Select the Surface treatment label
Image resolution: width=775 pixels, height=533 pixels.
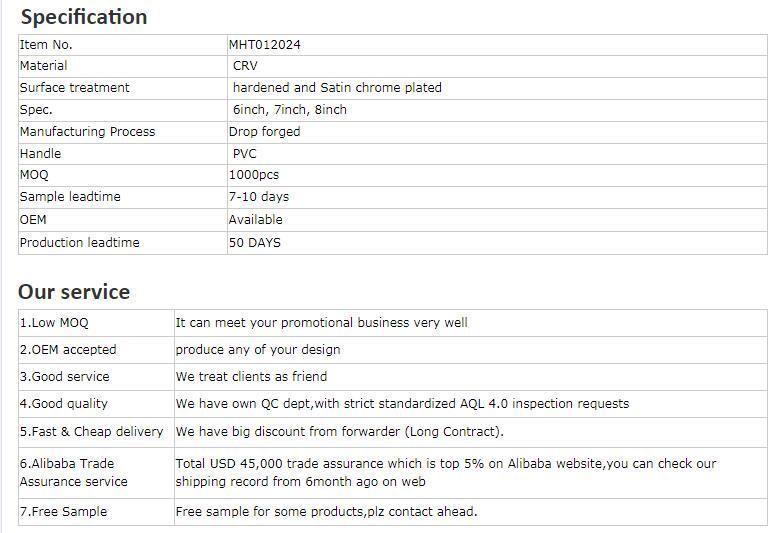pos(75,88)
